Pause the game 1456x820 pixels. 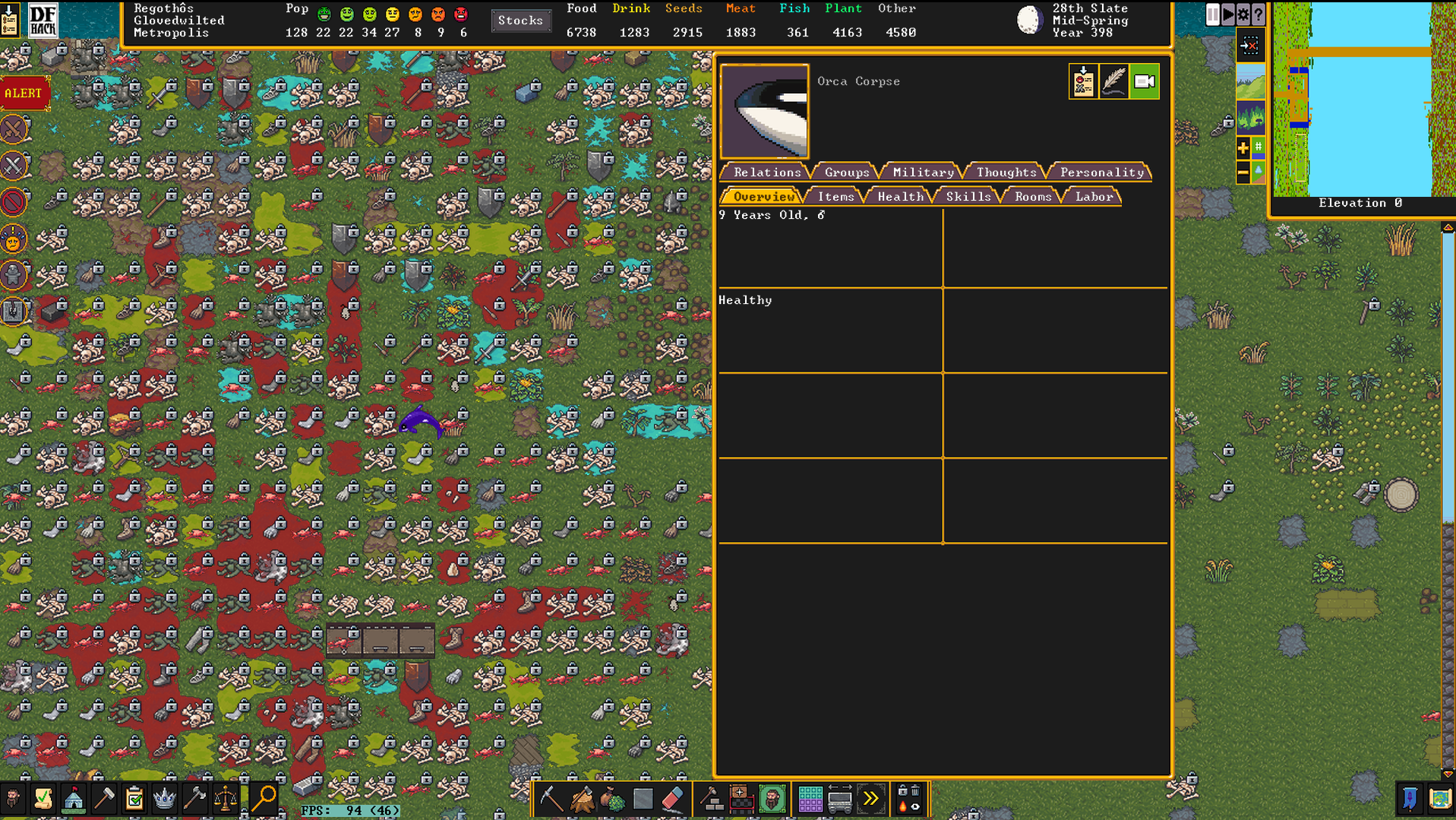click(1213, 14)
